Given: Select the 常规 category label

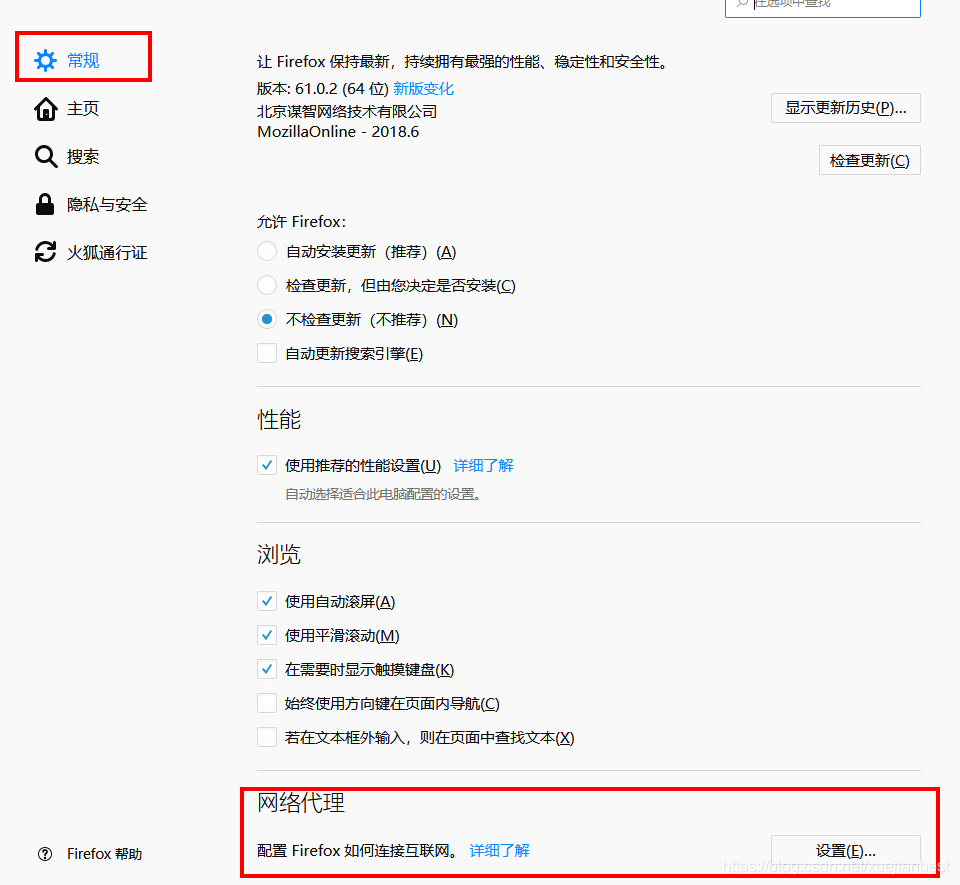Looking at the screenshot, I should 83,61.
